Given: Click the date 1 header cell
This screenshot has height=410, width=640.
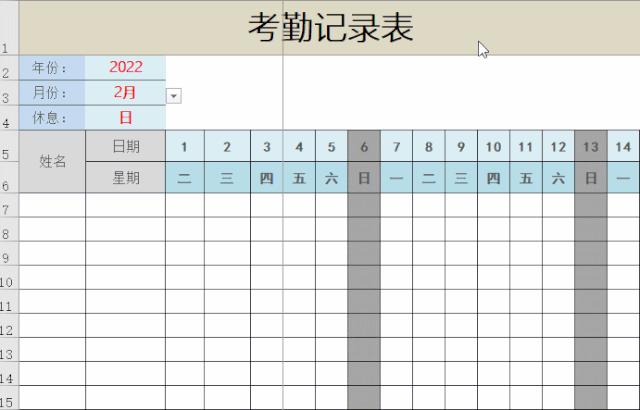Looking at the screenshot, I should [x=185, y=146].
